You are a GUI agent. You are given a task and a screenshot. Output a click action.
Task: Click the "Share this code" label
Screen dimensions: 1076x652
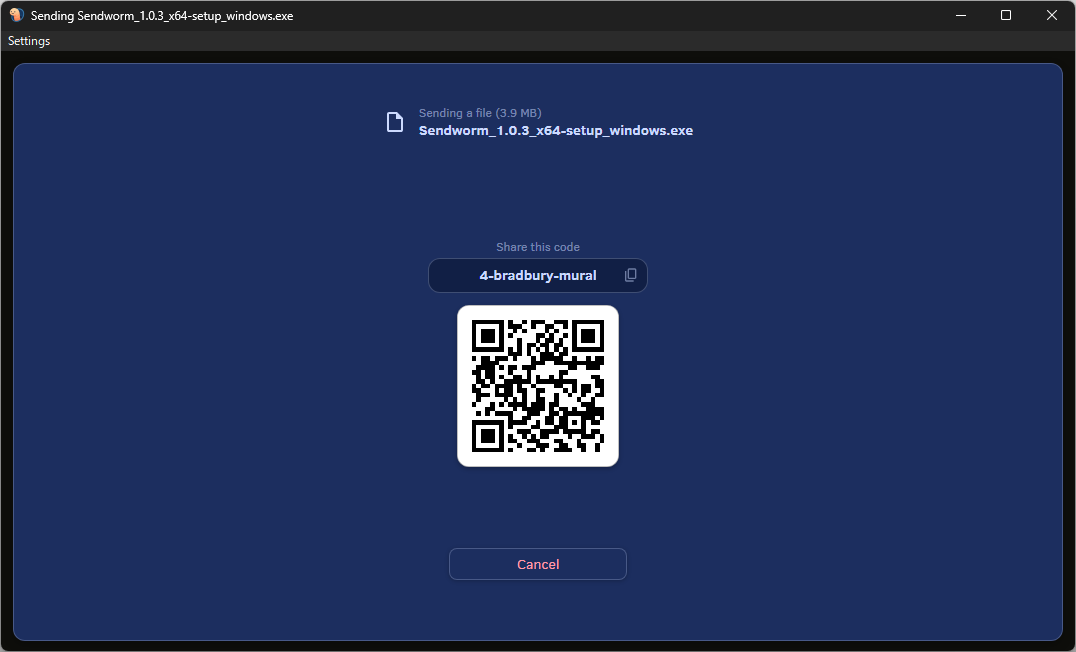538,247
